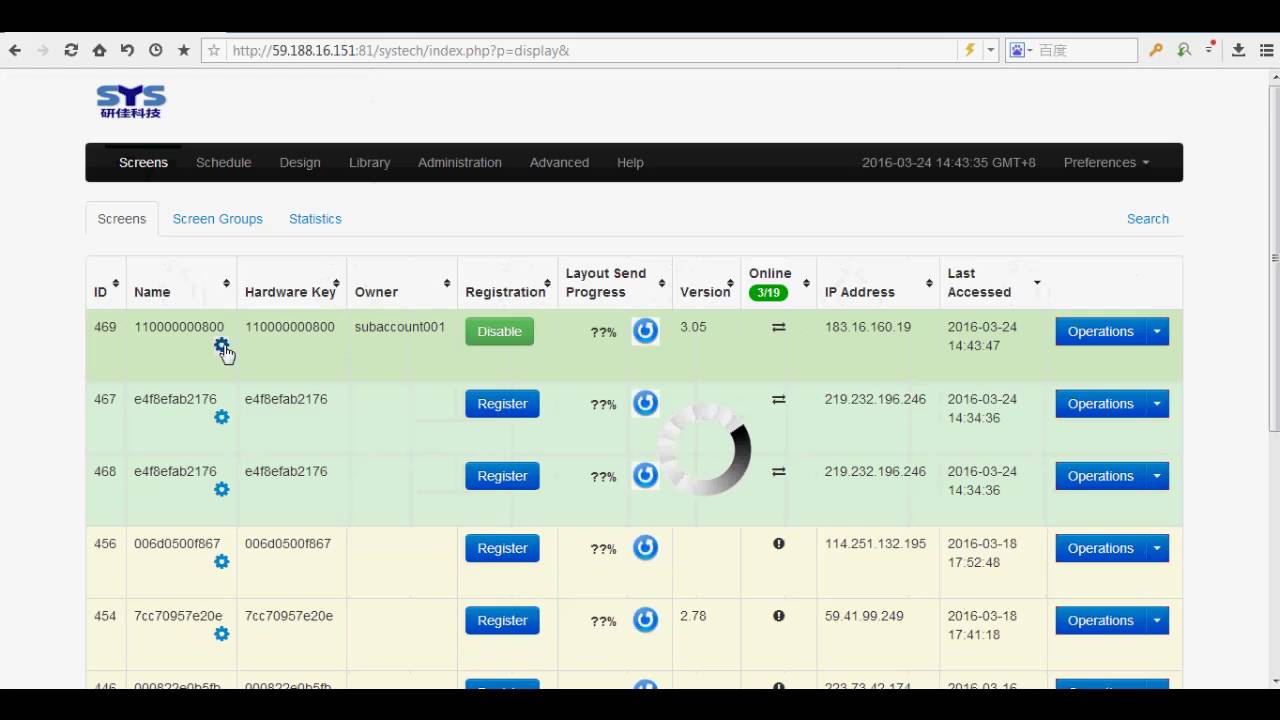Click the lightning speed mode icon
1280x720 pixels.
pos(969,50)
